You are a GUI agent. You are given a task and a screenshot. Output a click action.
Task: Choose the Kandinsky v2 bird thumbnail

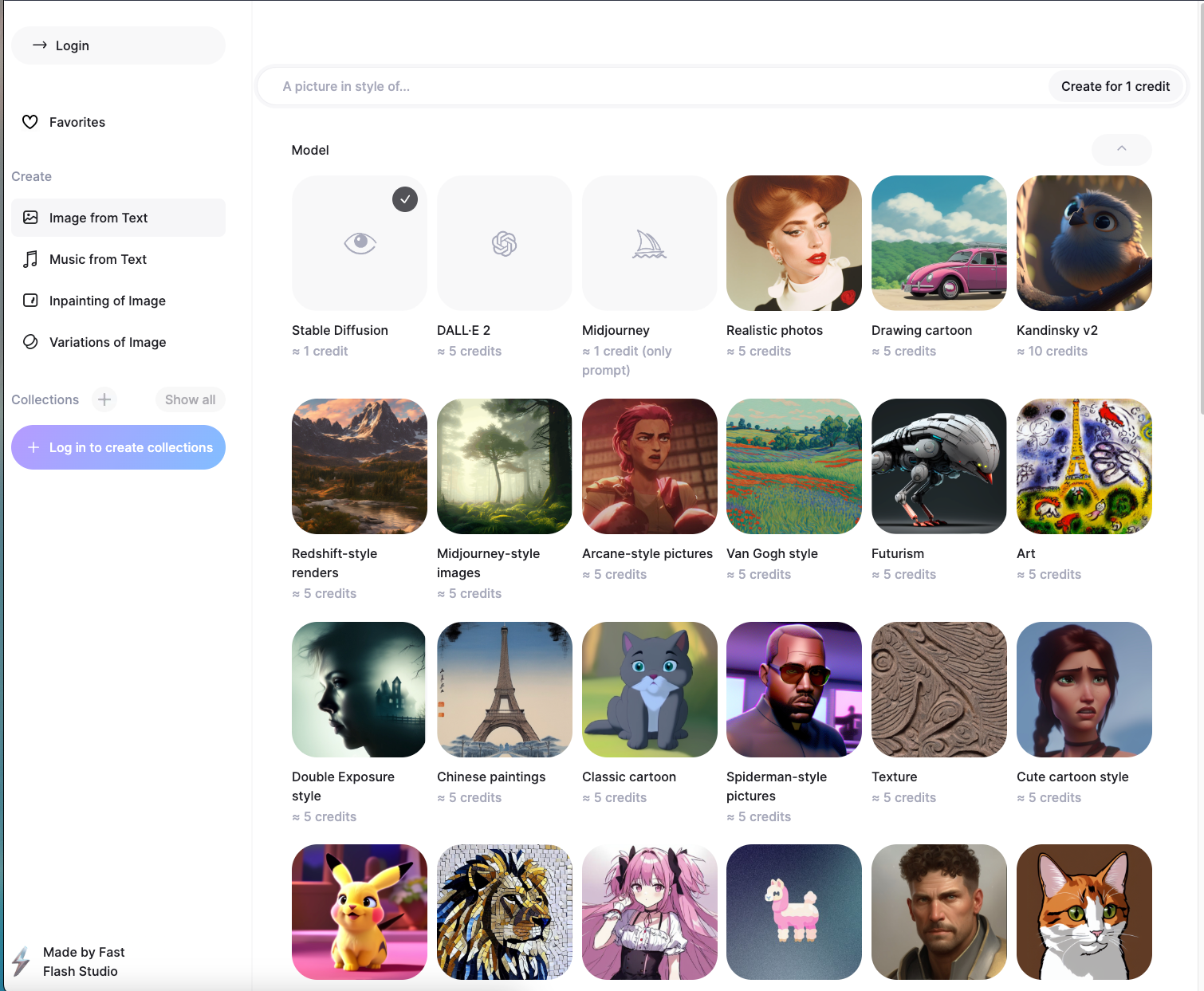(x=1084, y=243)
